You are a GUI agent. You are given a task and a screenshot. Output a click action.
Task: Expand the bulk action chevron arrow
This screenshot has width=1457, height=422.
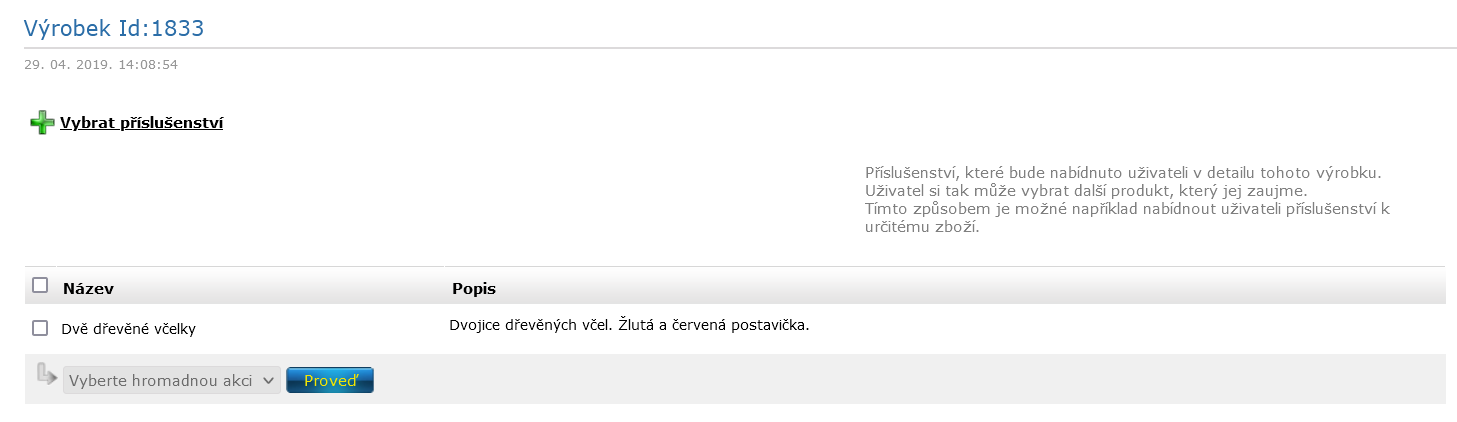pyautogui.click(x=267, y=380)
